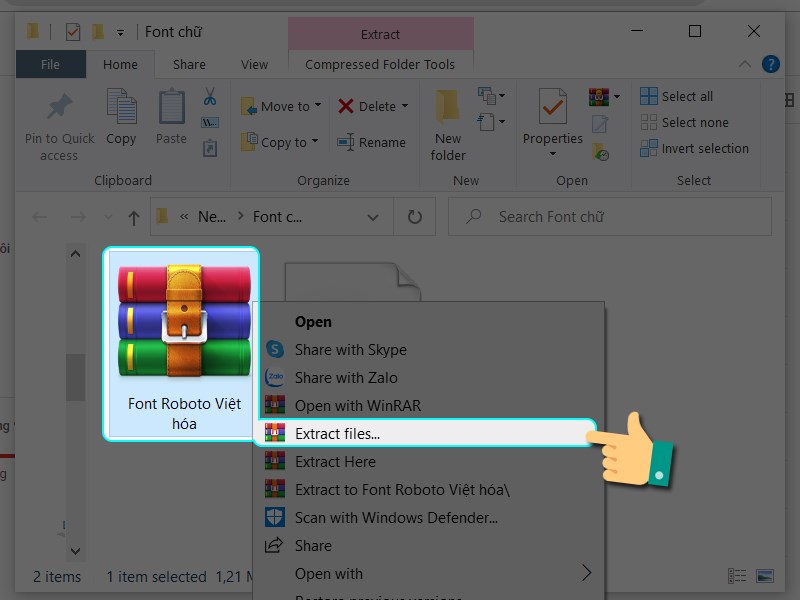800x600 pixels.
Task: Click the Paste shortcut icon
Action: (210, 148)
